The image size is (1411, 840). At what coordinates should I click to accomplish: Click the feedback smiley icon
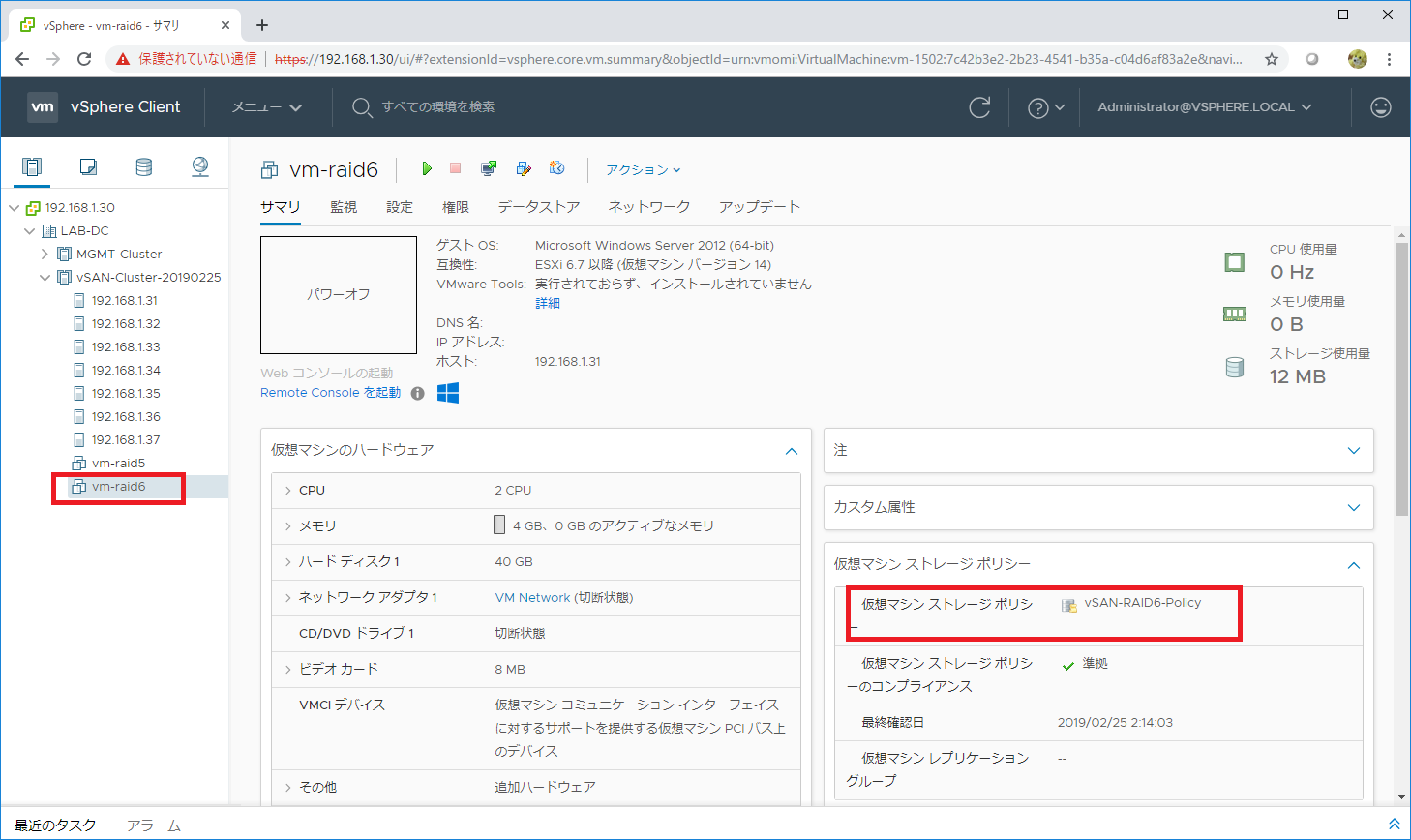coord(1381,107)
